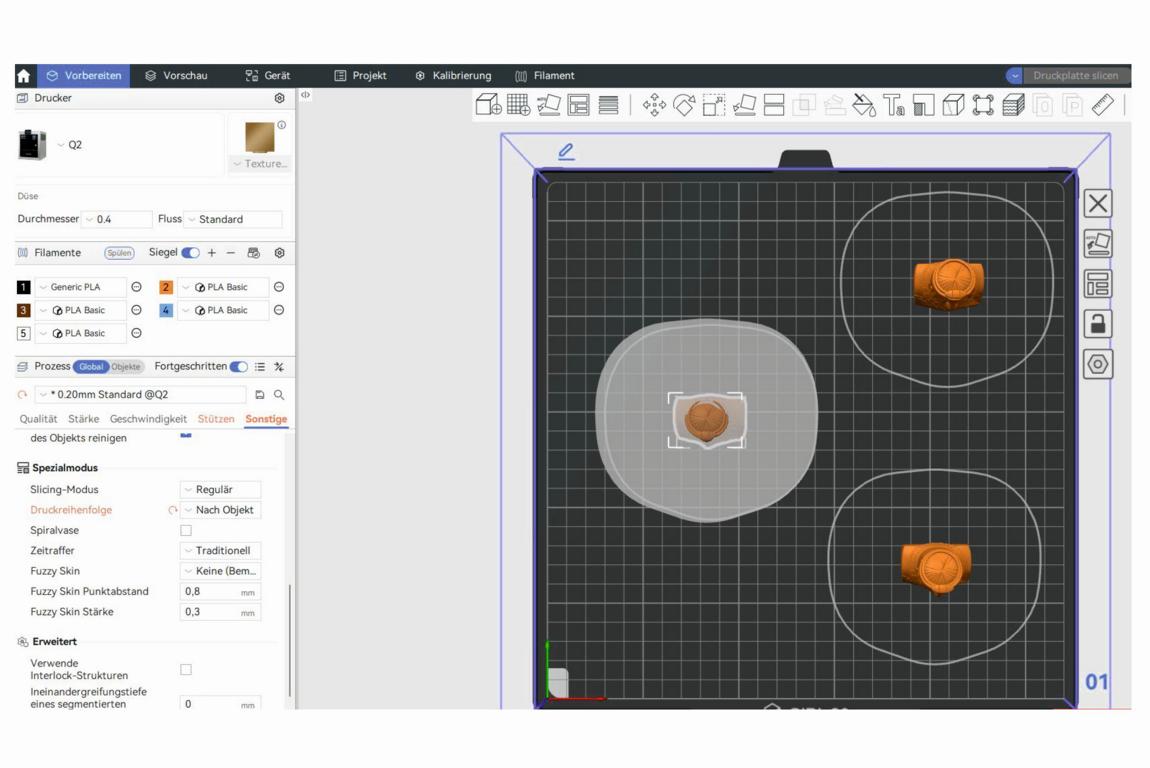Select the Rotate tool in the toolbar
The height and width of the screenshot is (768, 1150).
pyautogui.click(x=684, y=105)
